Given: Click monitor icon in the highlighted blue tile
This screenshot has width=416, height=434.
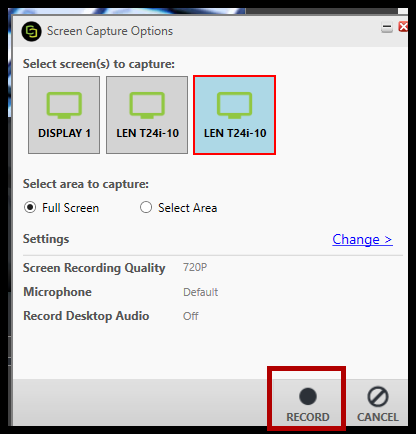Looking at the screenshot, I should tap(234, 105).
